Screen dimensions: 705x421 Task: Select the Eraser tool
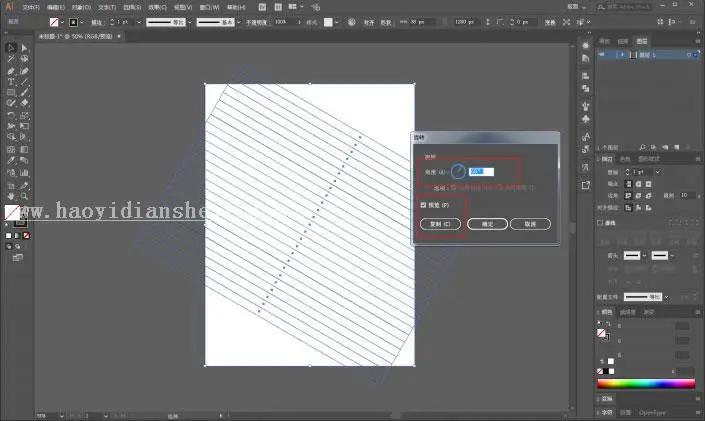(x=24, y=103)
